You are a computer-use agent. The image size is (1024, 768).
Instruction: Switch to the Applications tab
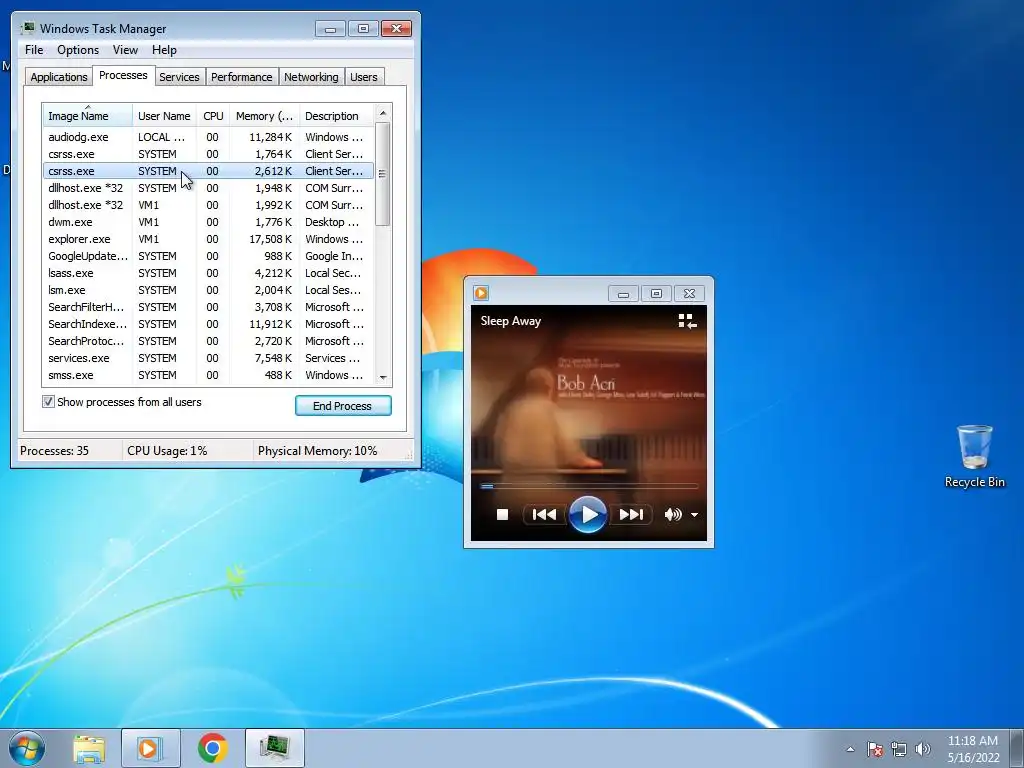coord(59,76)
